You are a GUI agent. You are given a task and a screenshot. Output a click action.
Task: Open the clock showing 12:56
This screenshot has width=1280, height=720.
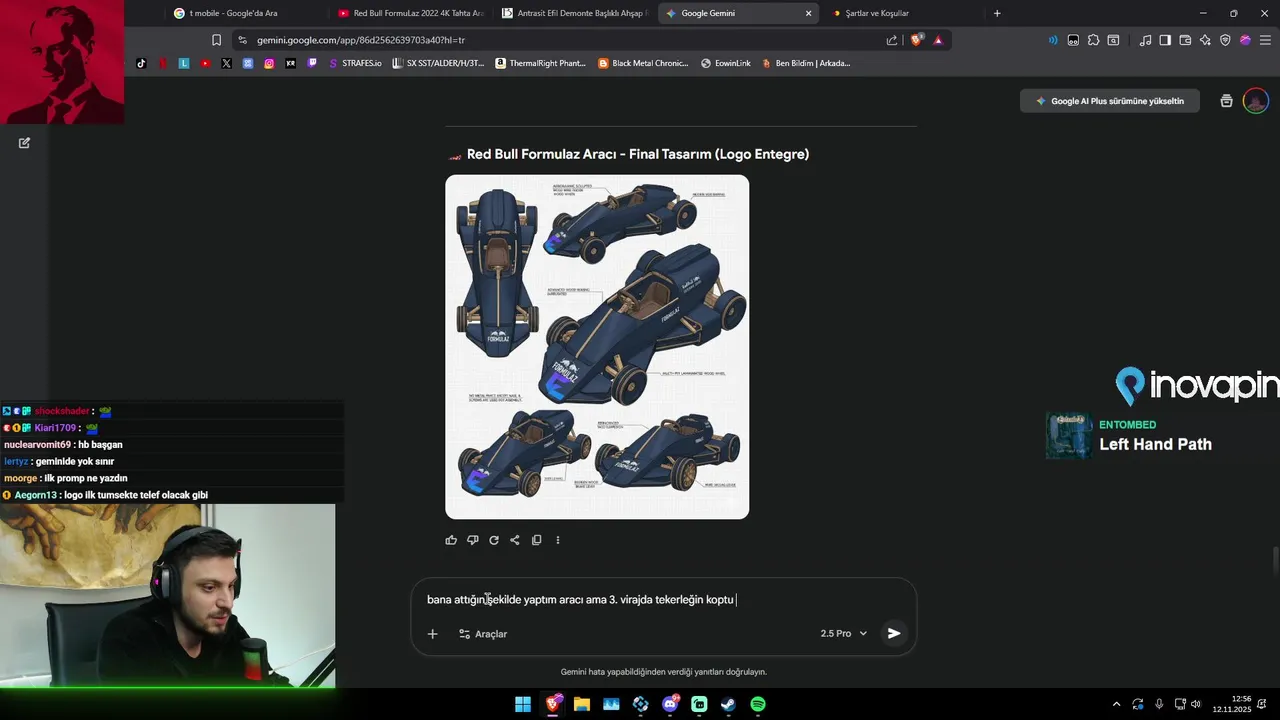1232,704
